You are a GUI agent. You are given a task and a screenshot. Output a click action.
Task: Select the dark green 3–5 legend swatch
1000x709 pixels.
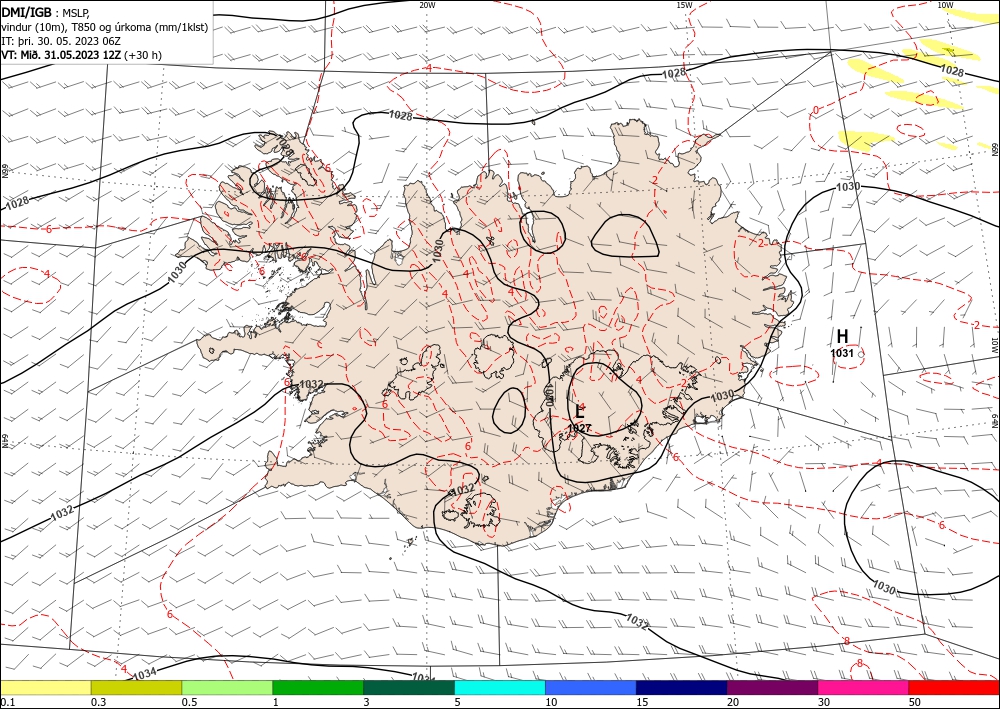pos(409,687)
